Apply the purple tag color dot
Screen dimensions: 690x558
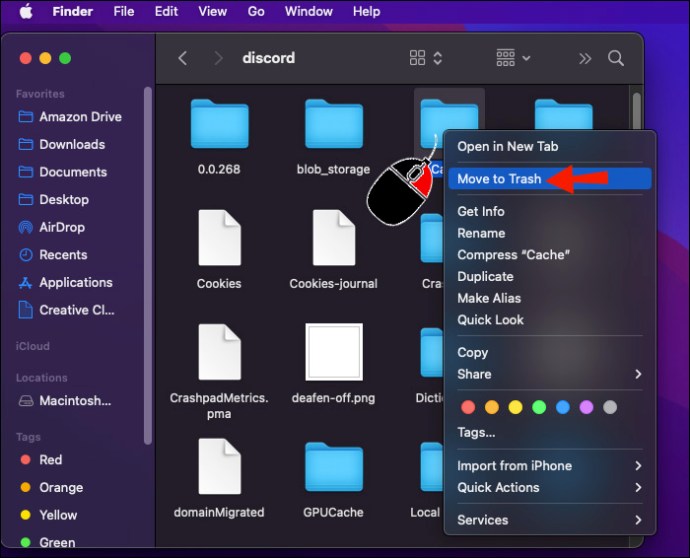[x=587, y=407]
